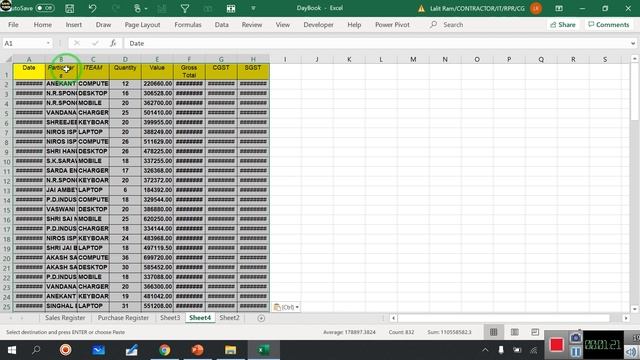Click the recorder screenshot camera icon
640x360 pixels.
point(576,338)
